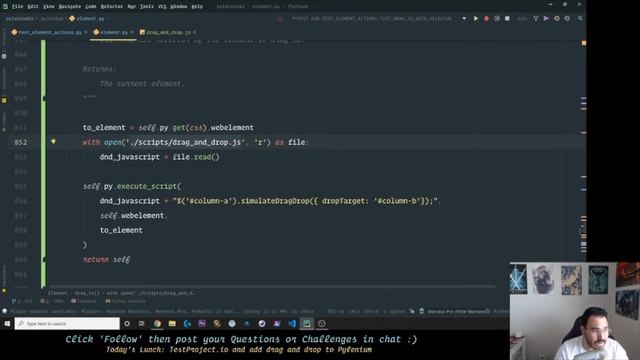Click the Windows search box
Viewport: 640px width, 360px height.
pos(67,324)
